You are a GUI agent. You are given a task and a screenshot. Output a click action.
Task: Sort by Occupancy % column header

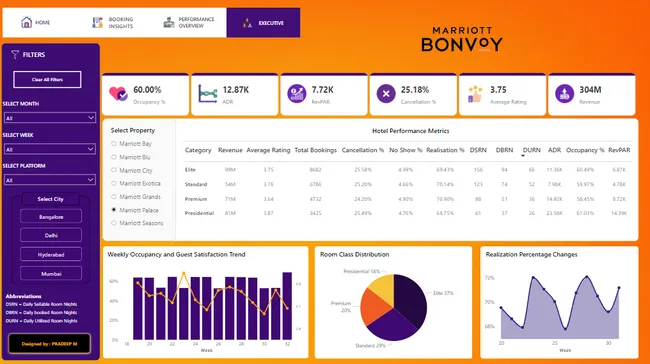[585, 150]
